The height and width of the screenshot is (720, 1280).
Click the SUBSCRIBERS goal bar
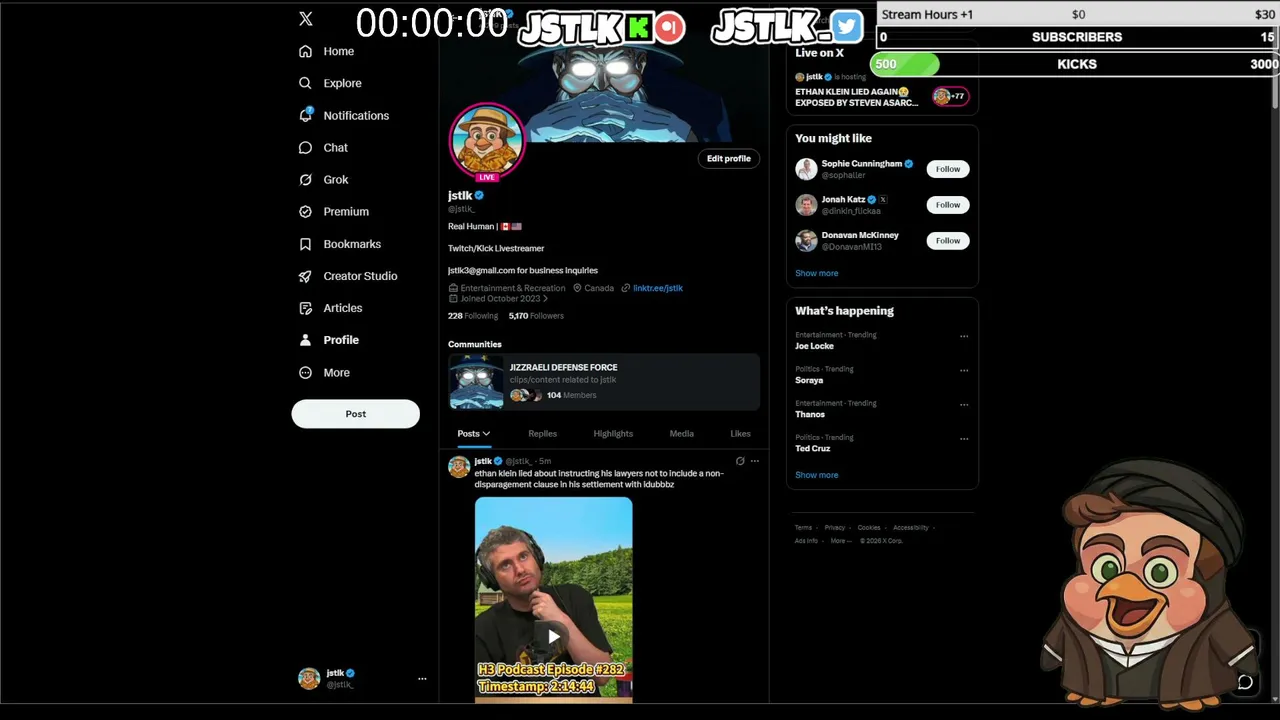click(1077, 37)
